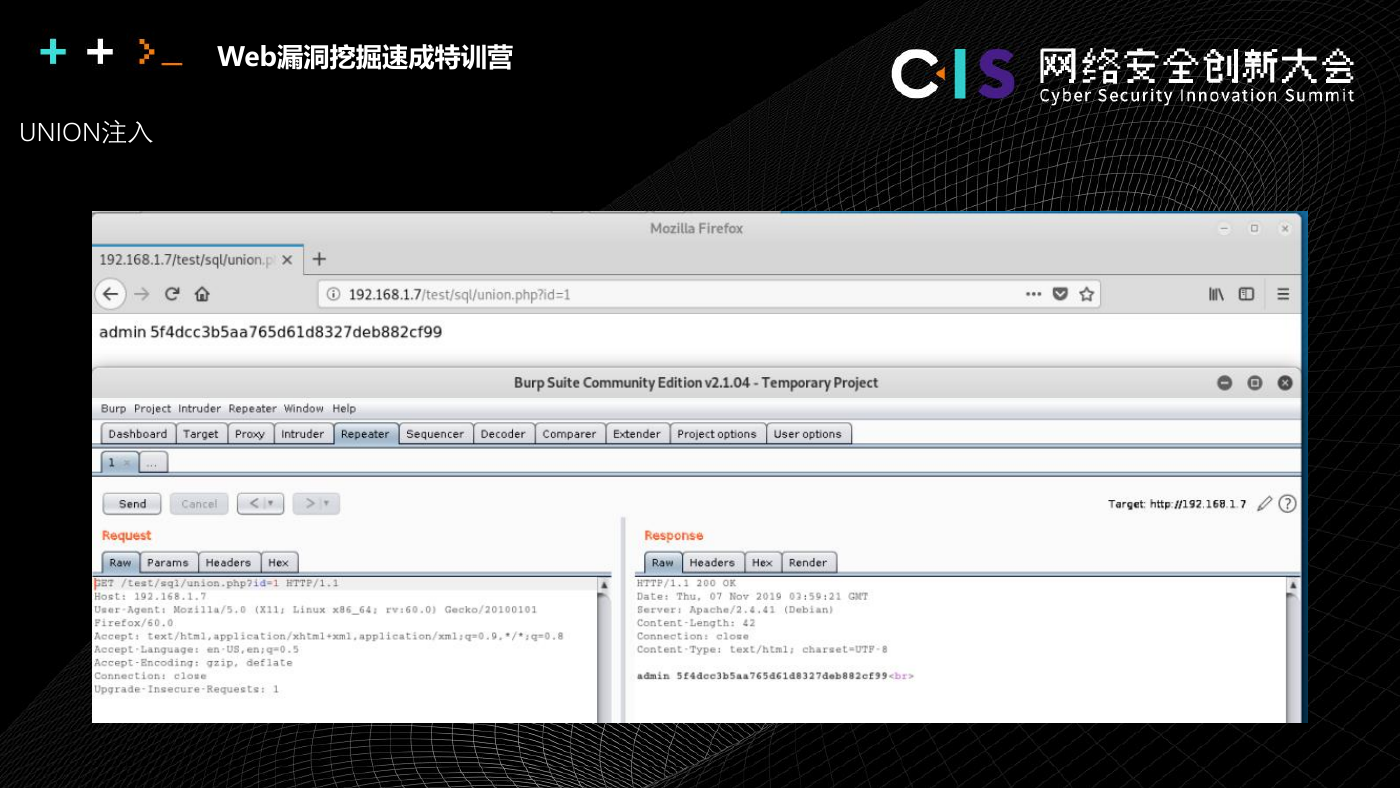Open the Project options tab
1400x788 pixels.
click(x=717, y=434)
